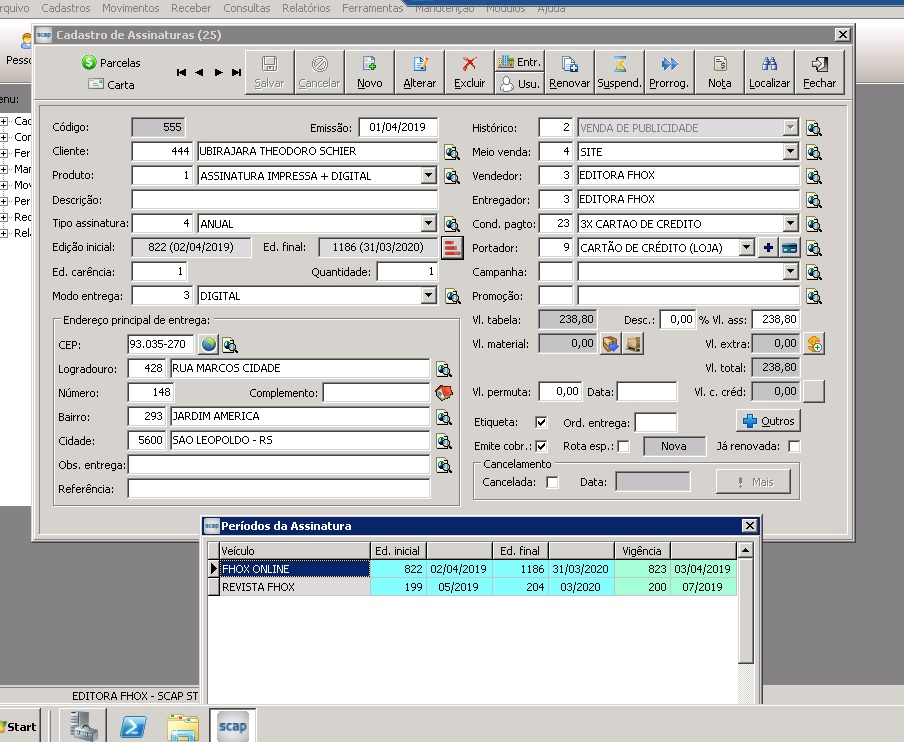Expand the Produto dropdown
This screenshot has height=742, width=904.
[x=428, y=175]
